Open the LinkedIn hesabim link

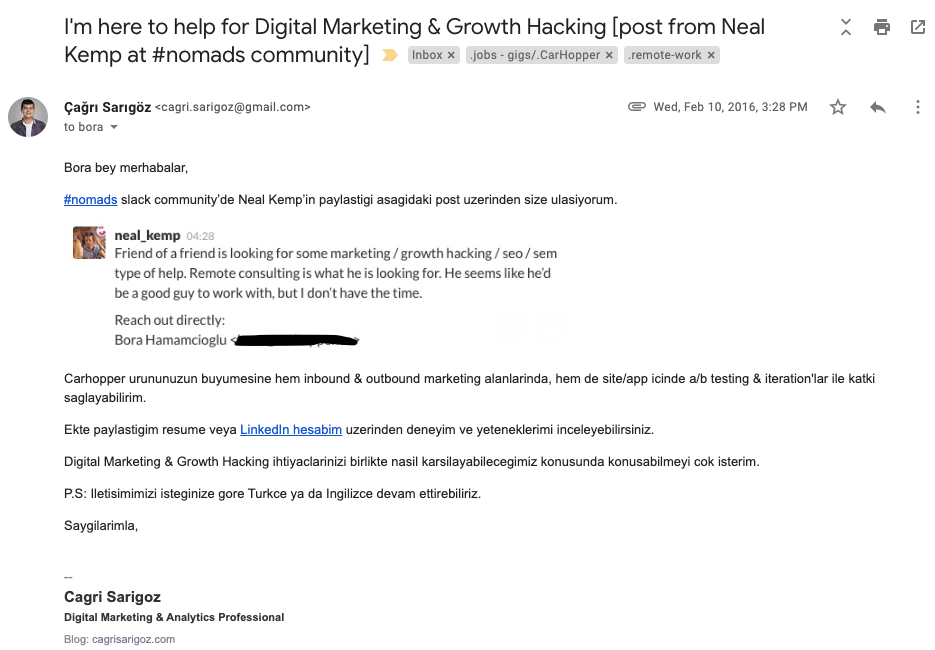[291, 430]
